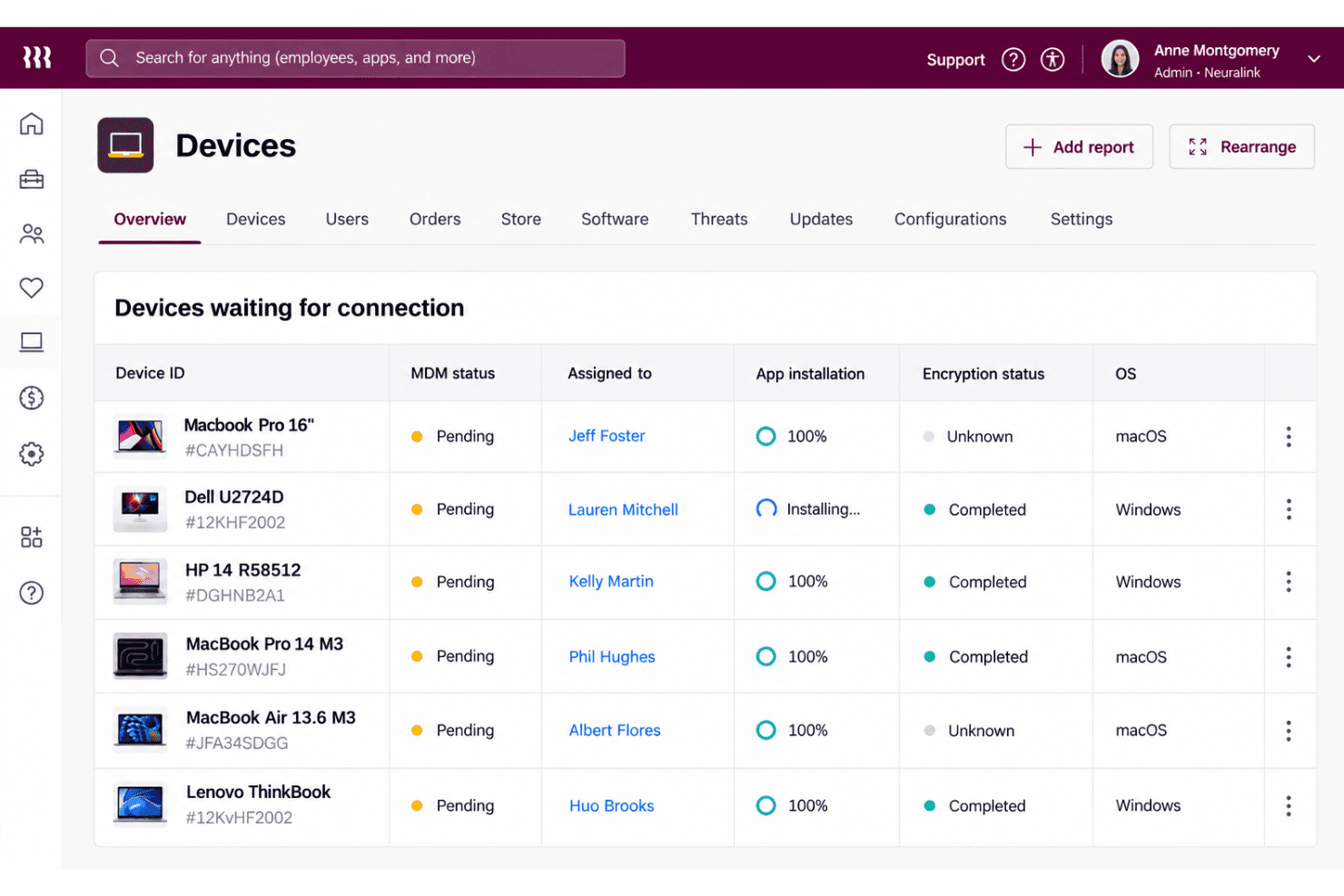The height and width of the screenshot is (896, 1344).
Task: Open row actions menu for Dell U2724D
Action: pos(1289,509)
